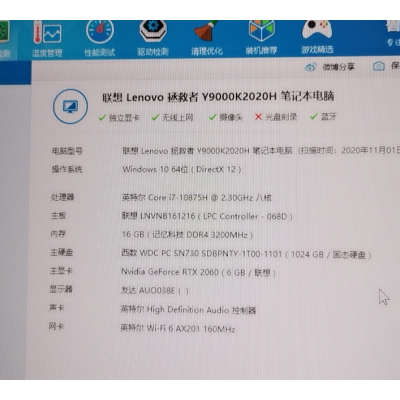Click the 独立显卡 feature indicator
Viewport: 400px width, 400px height.
click(x=119, y=118)
